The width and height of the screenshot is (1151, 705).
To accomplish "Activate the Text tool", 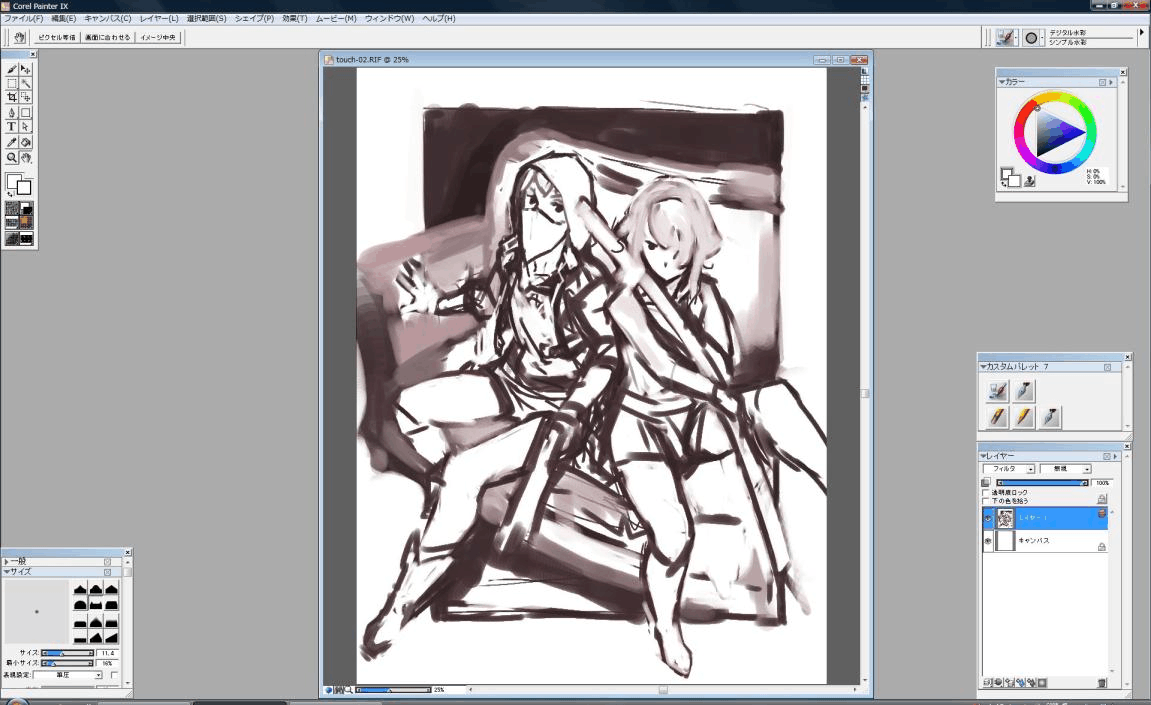I will coord(12,127).
